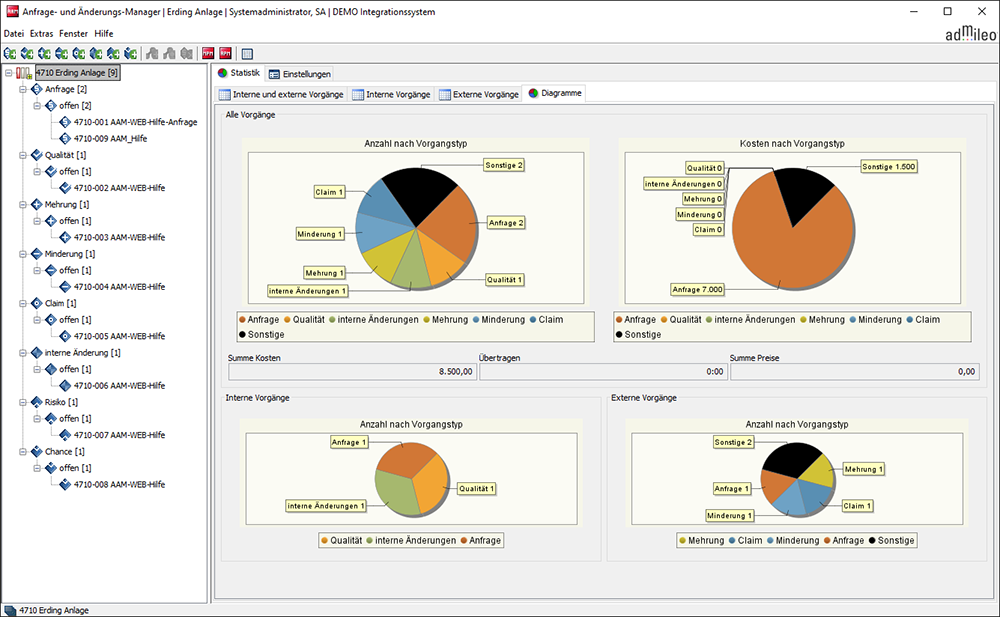The width and height of the screenshot is (1000, 617).
Task: Select tree item 4710-008 AAM-WEB-Hilfe
Action: pyautogui.click(x=119, y=484)
